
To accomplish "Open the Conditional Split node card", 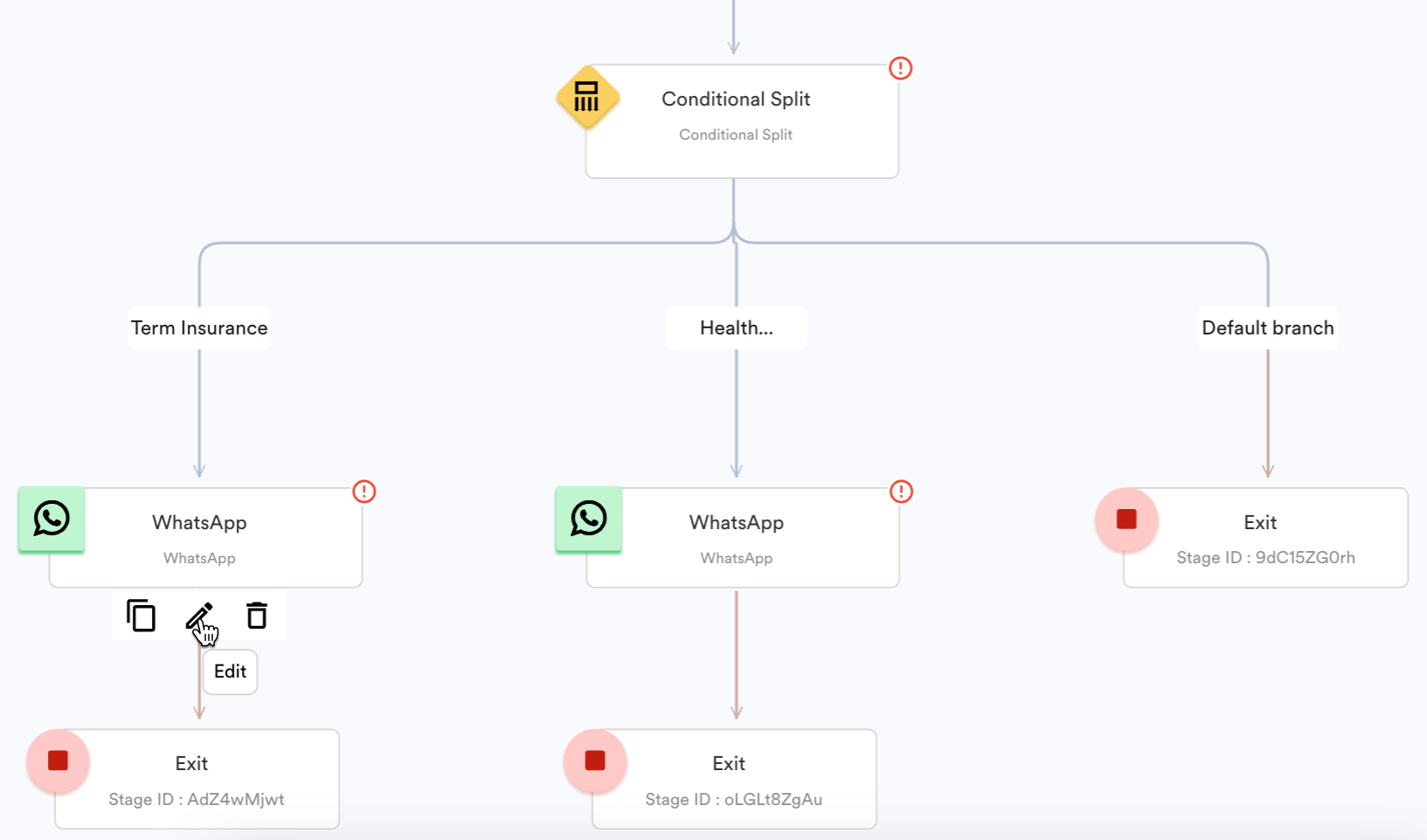I will (x=742, y=121).
